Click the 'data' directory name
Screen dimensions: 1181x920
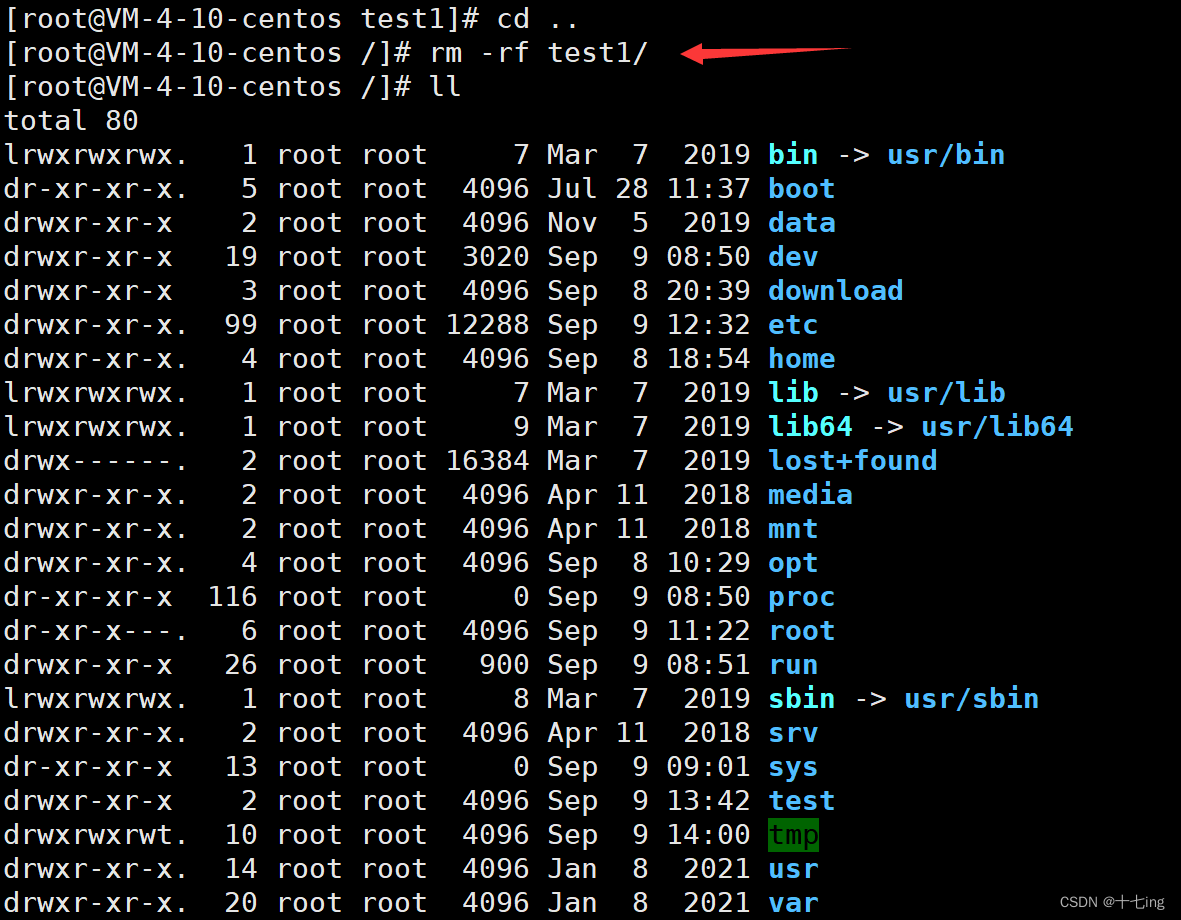[x=801, y=222]
